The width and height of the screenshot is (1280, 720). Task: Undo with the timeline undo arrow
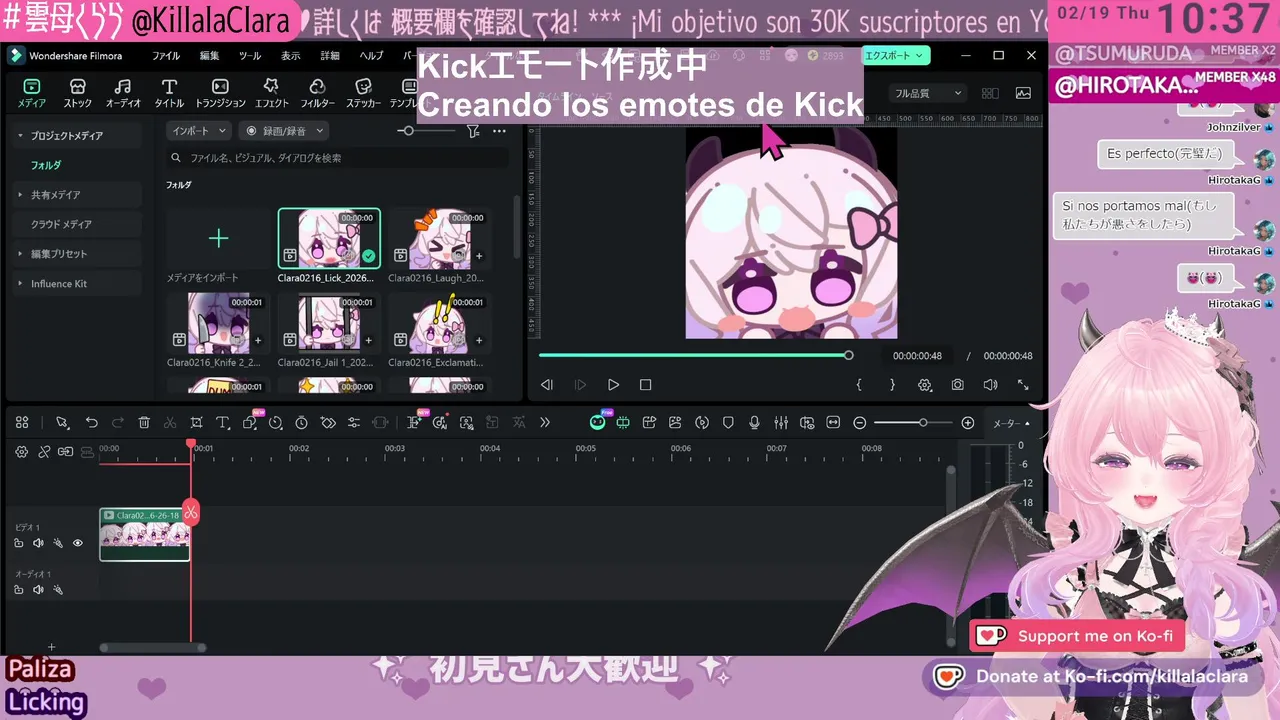tap(92, 423)
